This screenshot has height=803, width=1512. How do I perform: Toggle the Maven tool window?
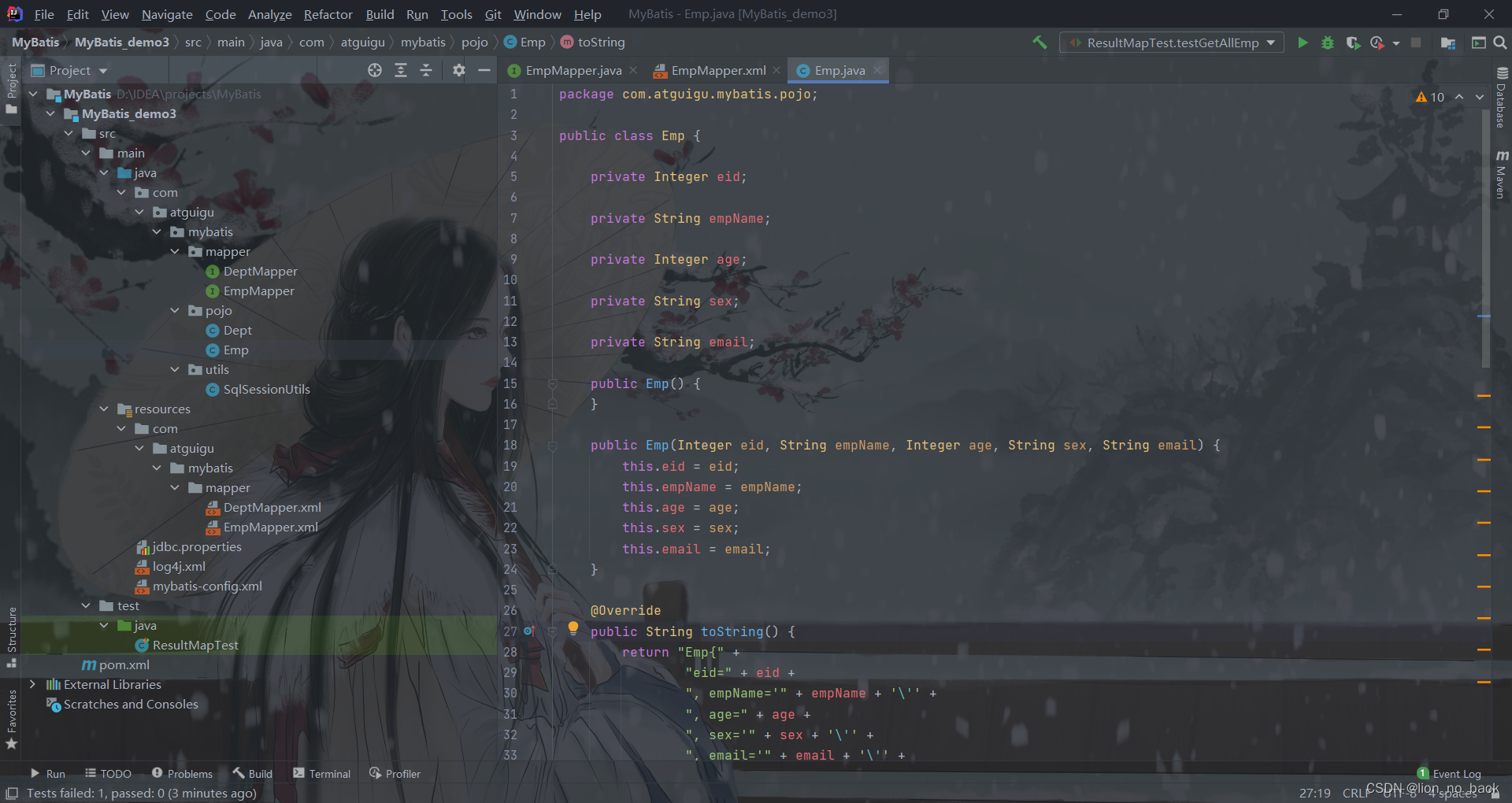coord(1501,173)
